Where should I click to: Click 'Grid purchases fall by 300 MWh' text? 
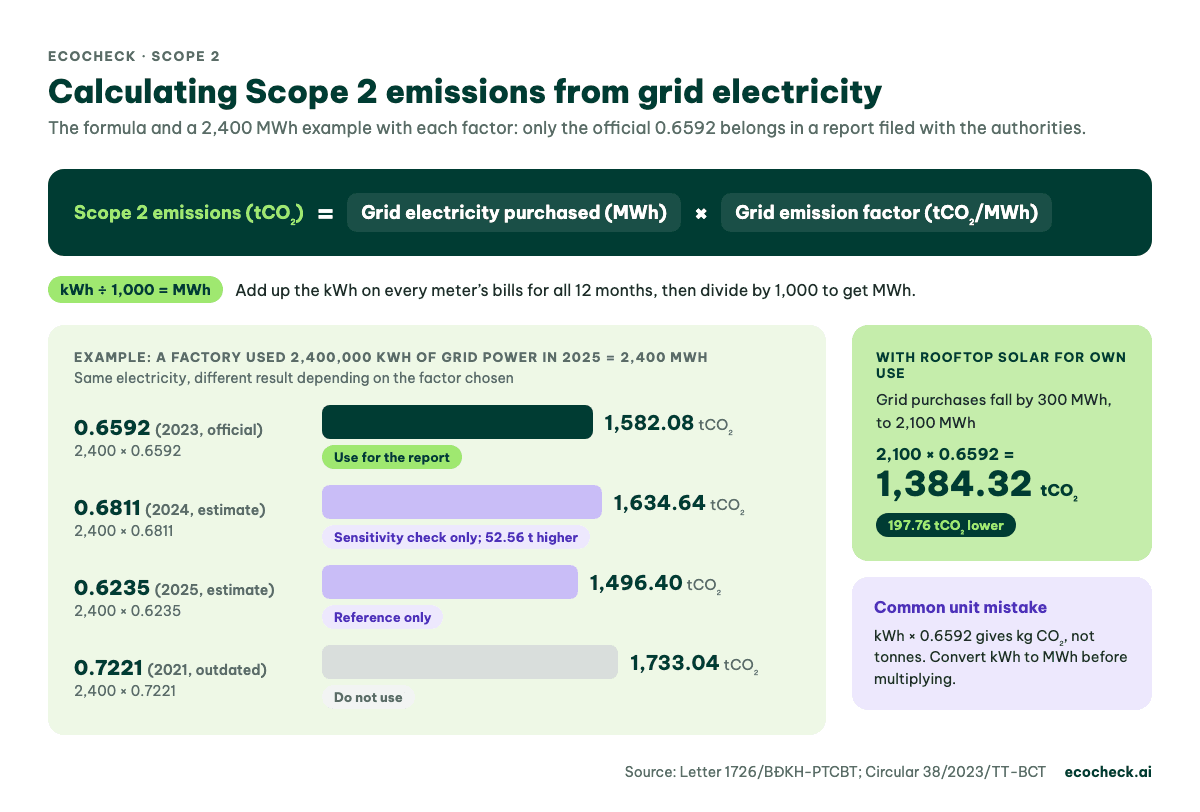point(993,411)
